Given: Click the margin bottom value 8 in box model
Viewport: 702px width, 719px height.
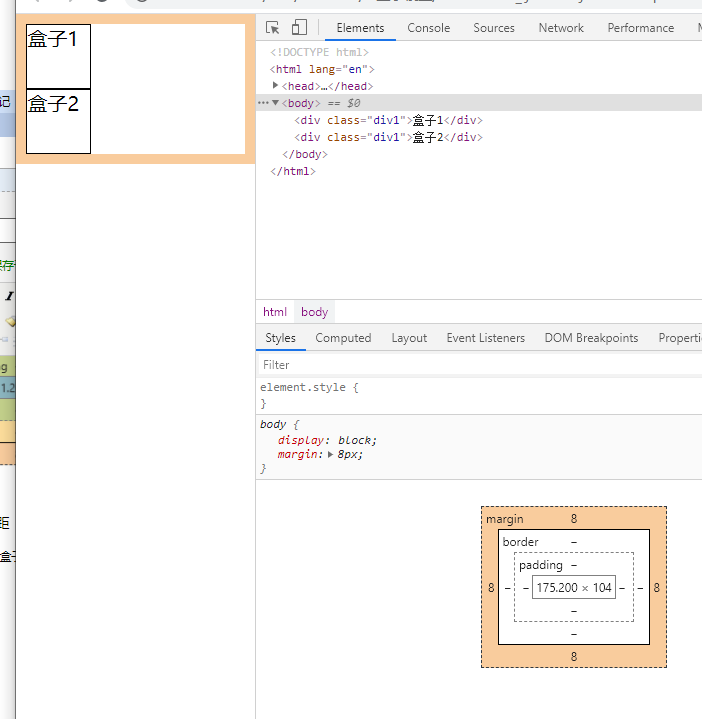Looking at the screenshot, I should tap(574, 656).
